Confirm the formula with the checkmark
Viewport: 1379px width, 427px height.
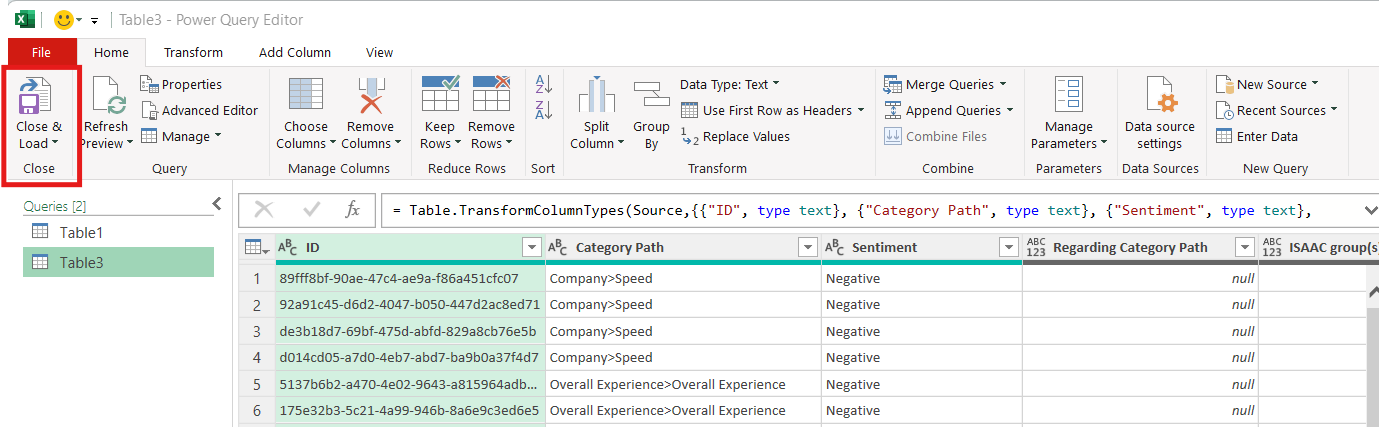tap(311, 209)
